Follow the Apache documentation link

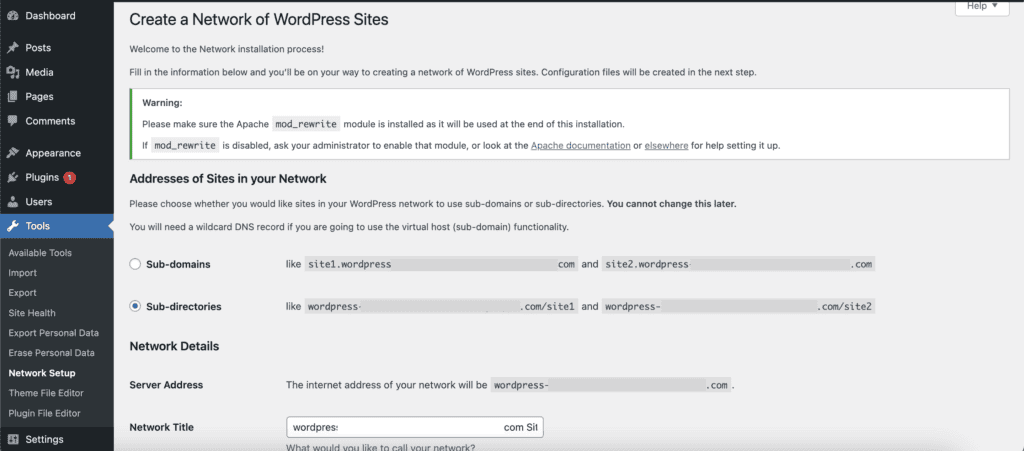tap(581, 146)
